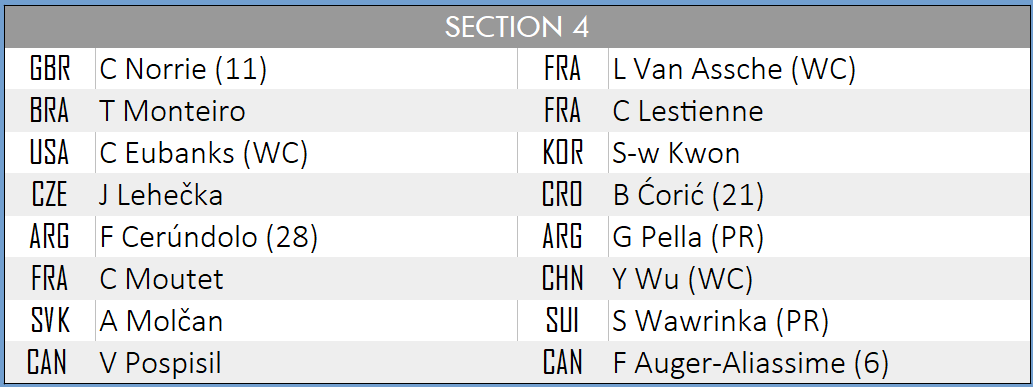Click the L Van Assche (WC) entry
The width and height of the screenshot is (1033, 387).
[x=818, y=69]
